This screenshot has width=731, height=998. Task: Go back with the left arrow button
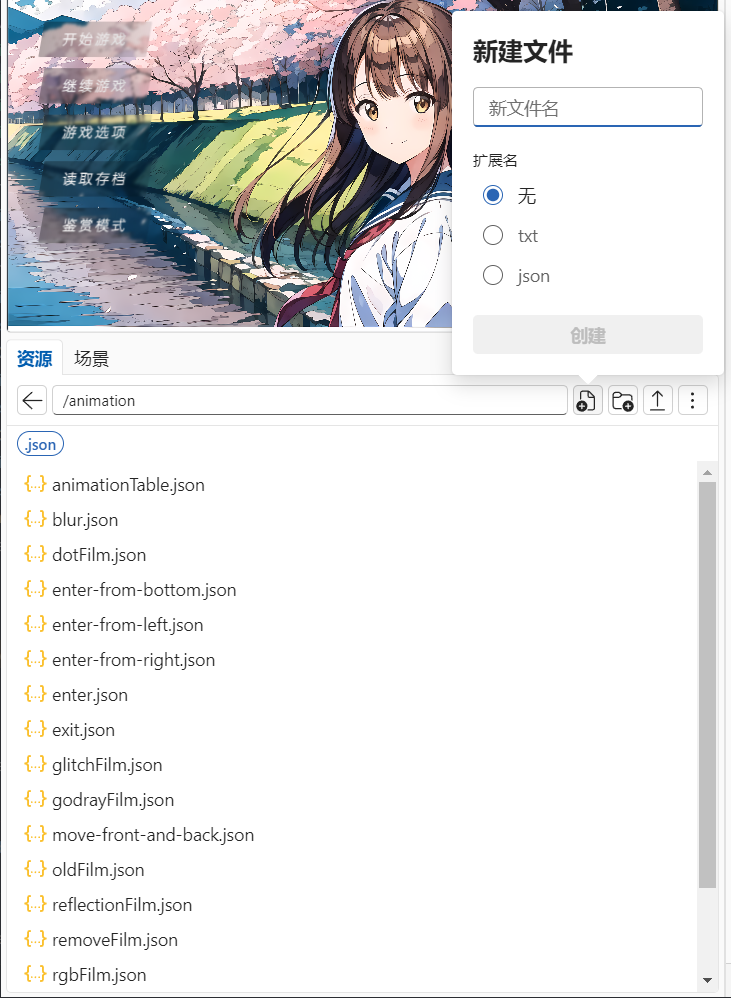pos(32,400)
